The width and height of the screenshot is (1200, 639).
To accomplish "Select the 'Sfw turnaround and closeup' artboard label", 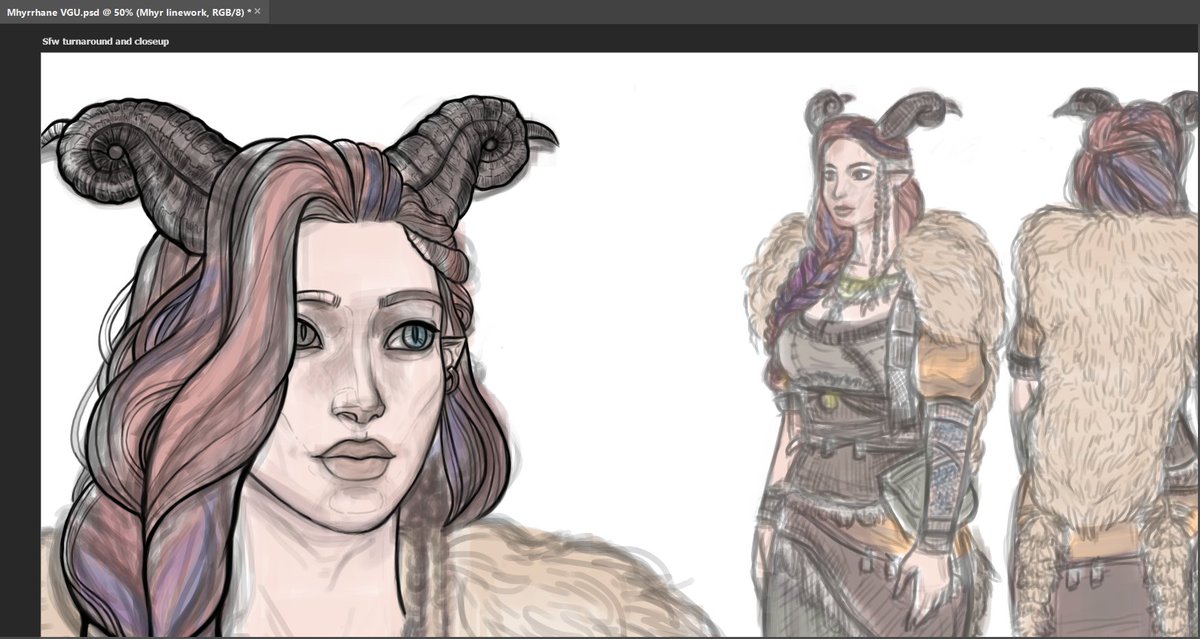I will 105,42.
